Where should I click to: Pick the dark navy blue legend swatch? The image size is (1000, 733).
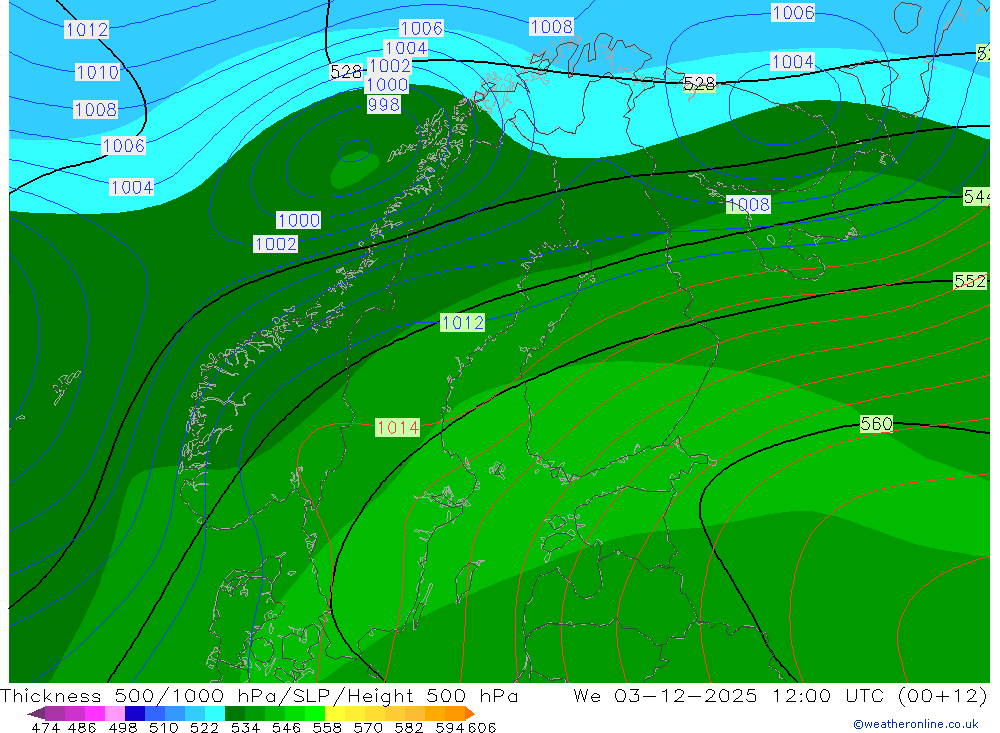pyautogui.click(x=135, y=713)
